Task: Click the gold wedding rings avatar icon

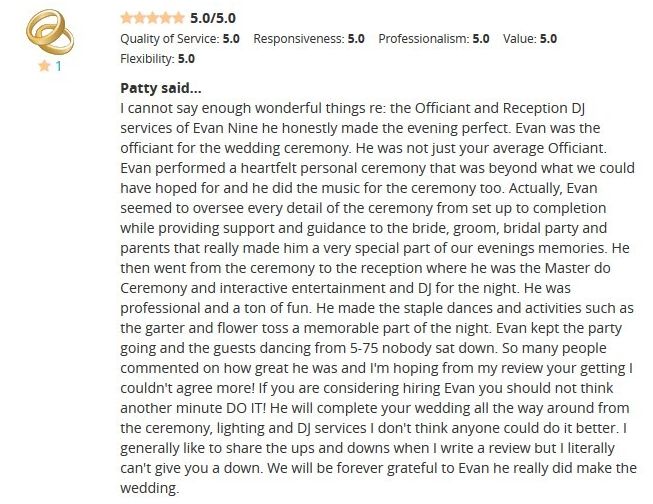Action: coord(49,33)
